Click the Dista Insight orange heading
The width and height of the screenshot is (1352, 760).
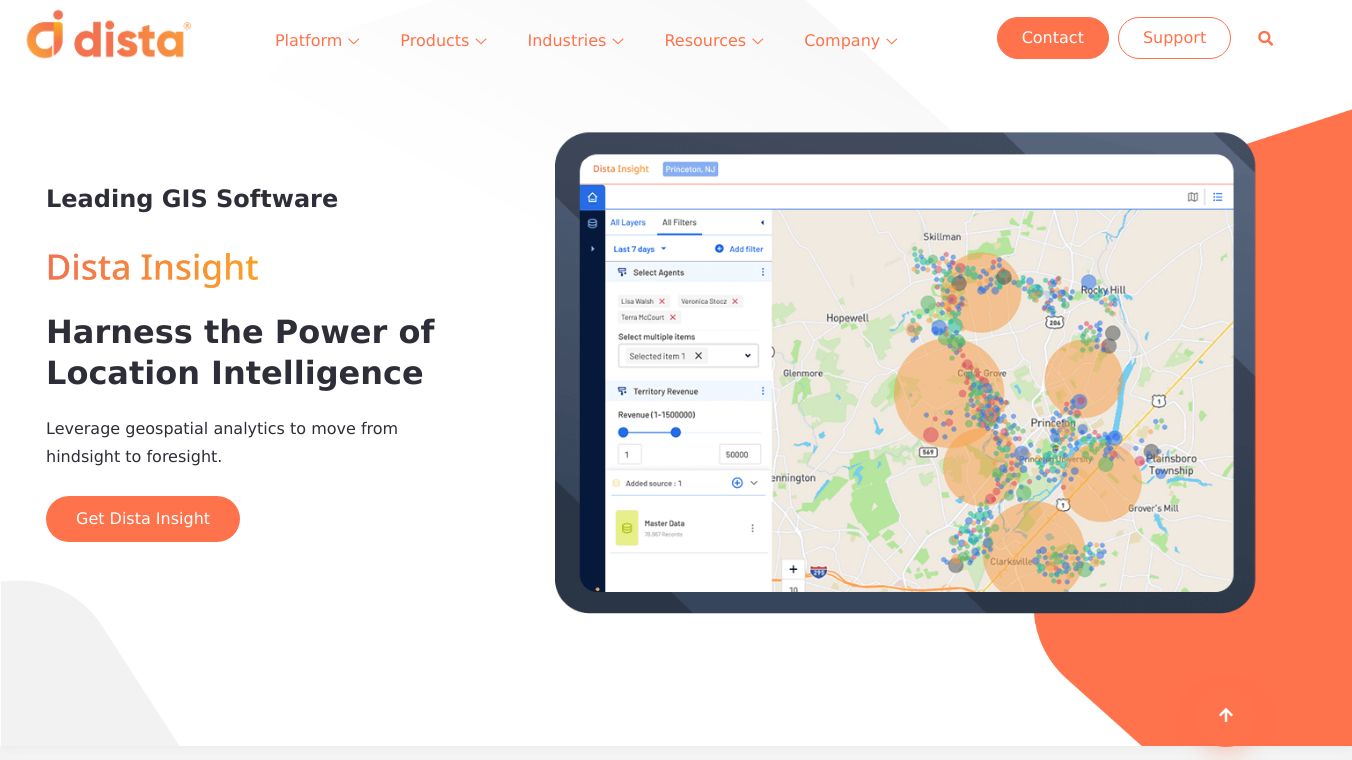(152, 268)
